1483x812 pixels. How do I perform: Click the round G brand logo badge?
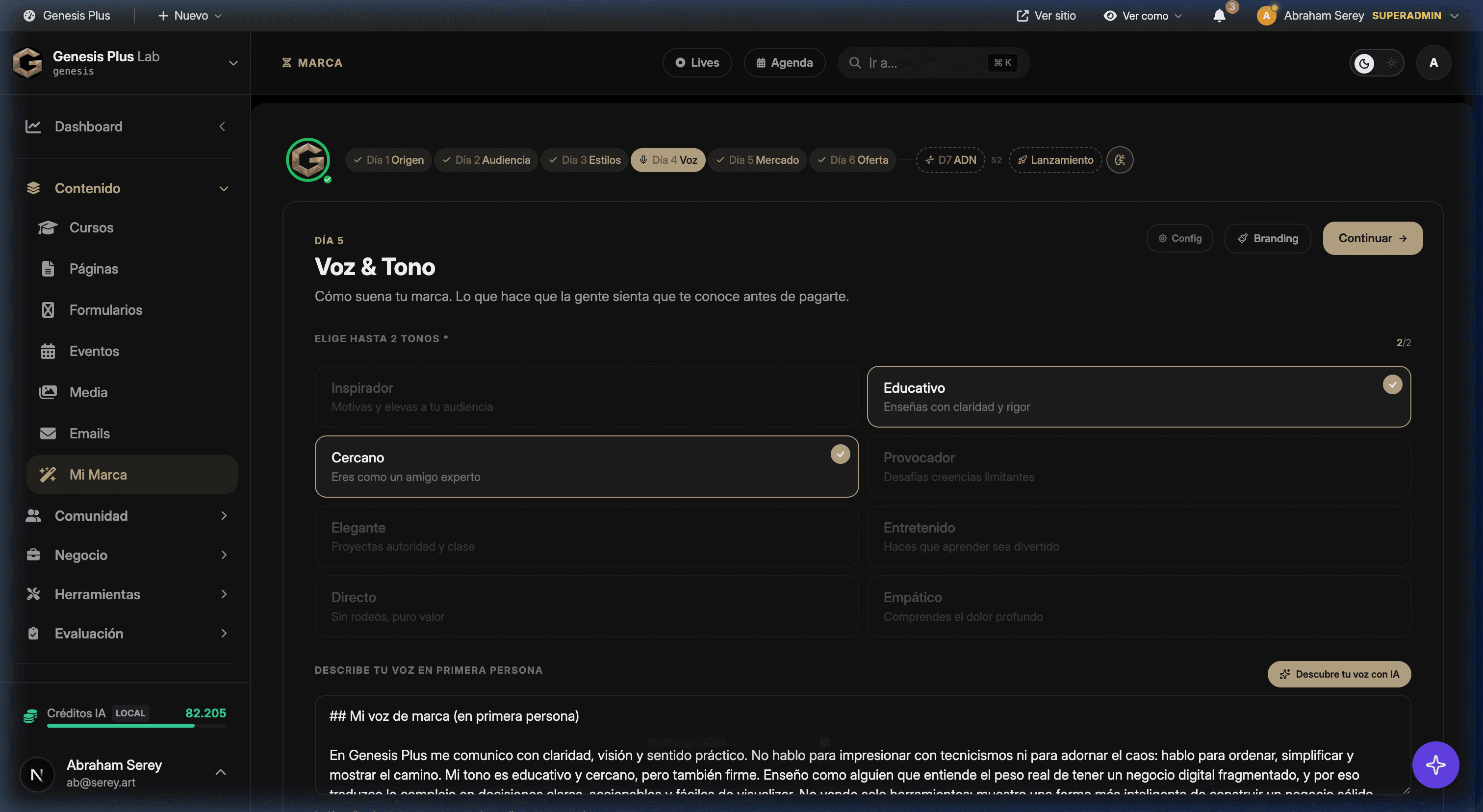click(x=308, y=160)
